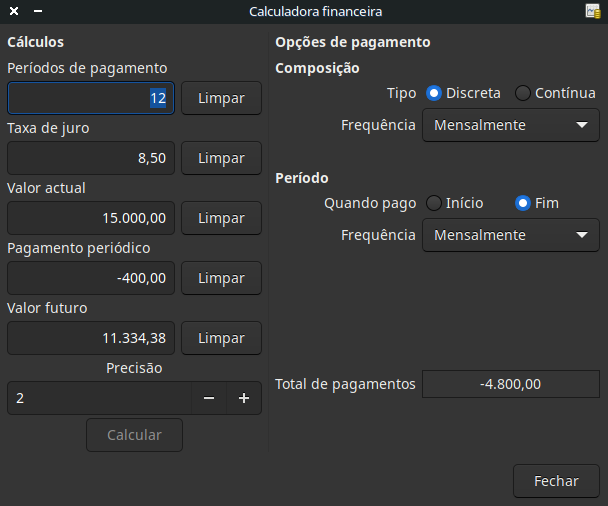Focus the Valor actual input
Viewport: 608px width, 506px height.
click(91, 218)
